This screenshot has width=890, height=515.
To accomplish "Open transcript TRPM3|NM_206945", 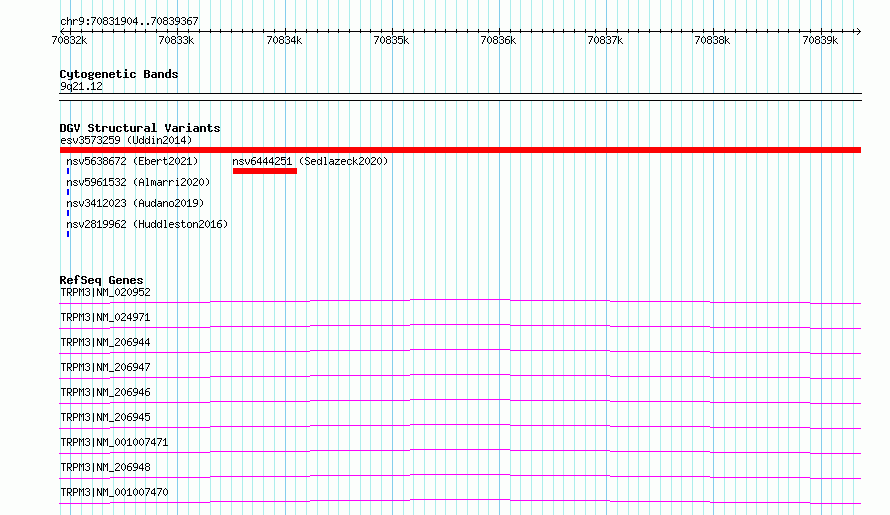I will [x=105, y=417].
